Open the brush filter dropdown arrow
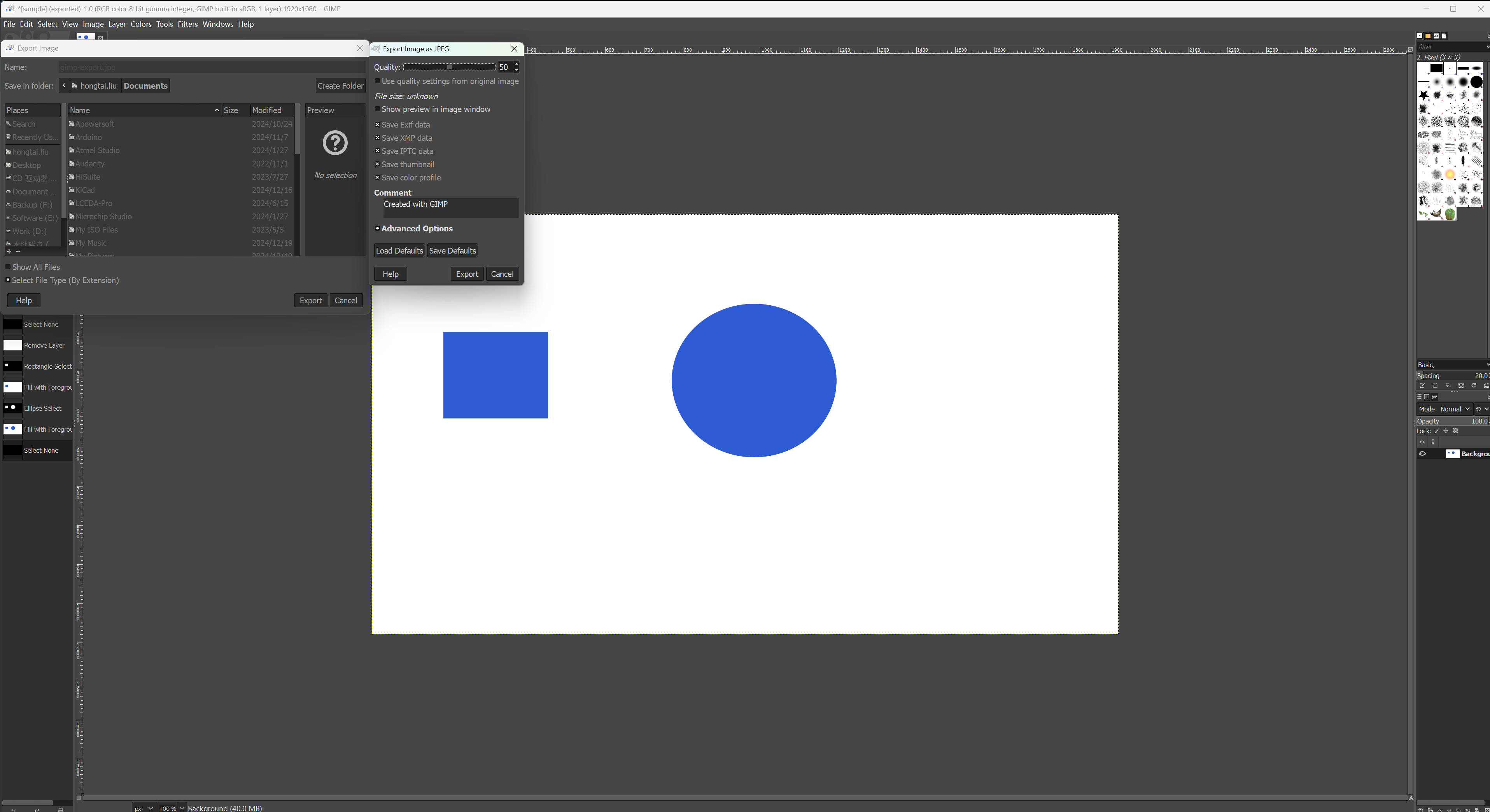1490x812 pixels. click(1488, 47)
